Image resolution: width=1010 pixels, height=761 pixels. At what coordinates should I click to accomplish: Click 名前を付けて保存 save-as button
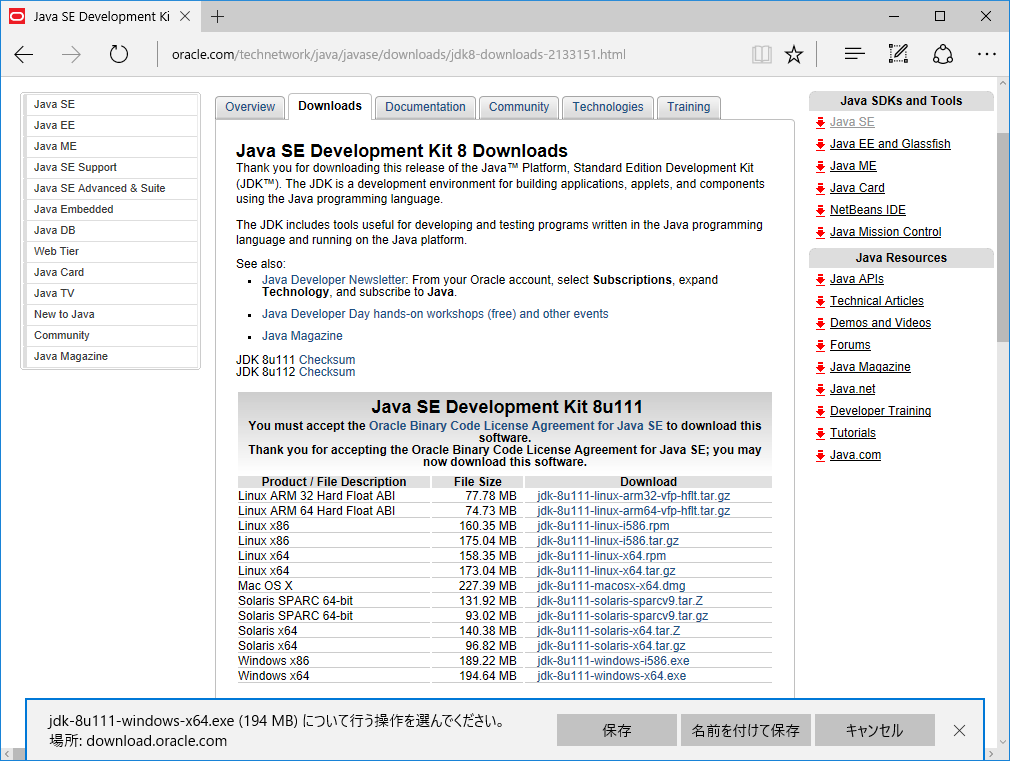pos(745,730)
